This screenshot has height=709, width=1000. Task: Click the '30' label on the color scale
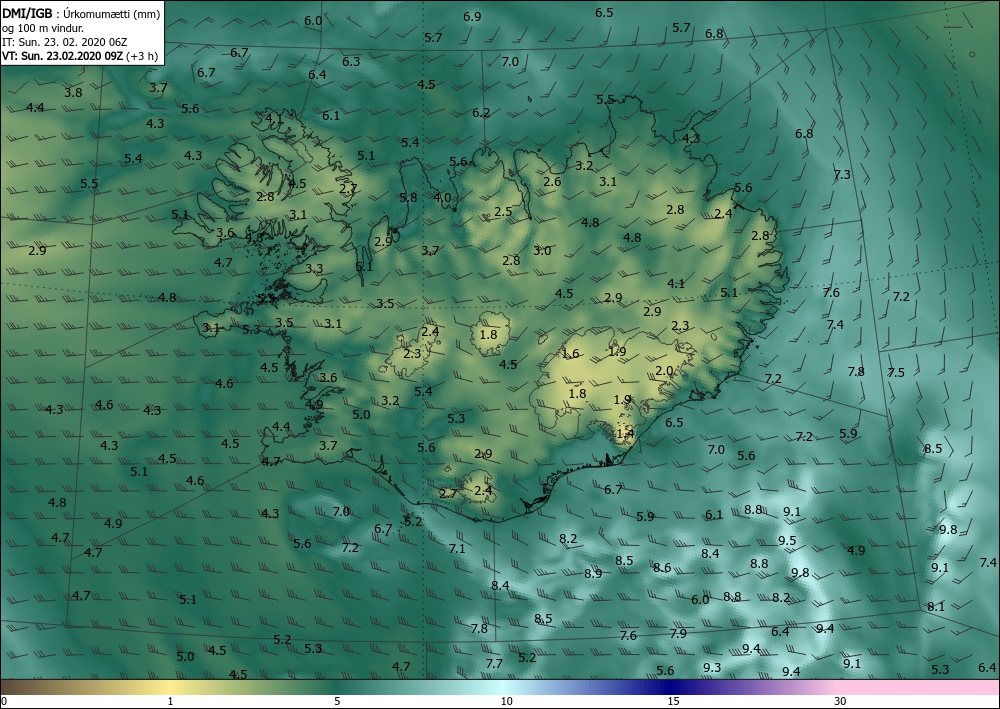click(841, 702)
